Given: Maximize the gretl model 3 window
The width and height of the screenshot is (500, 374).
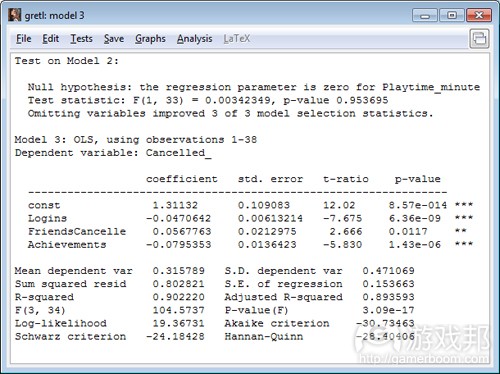Looking at the screenshot, I should point(452,15).
